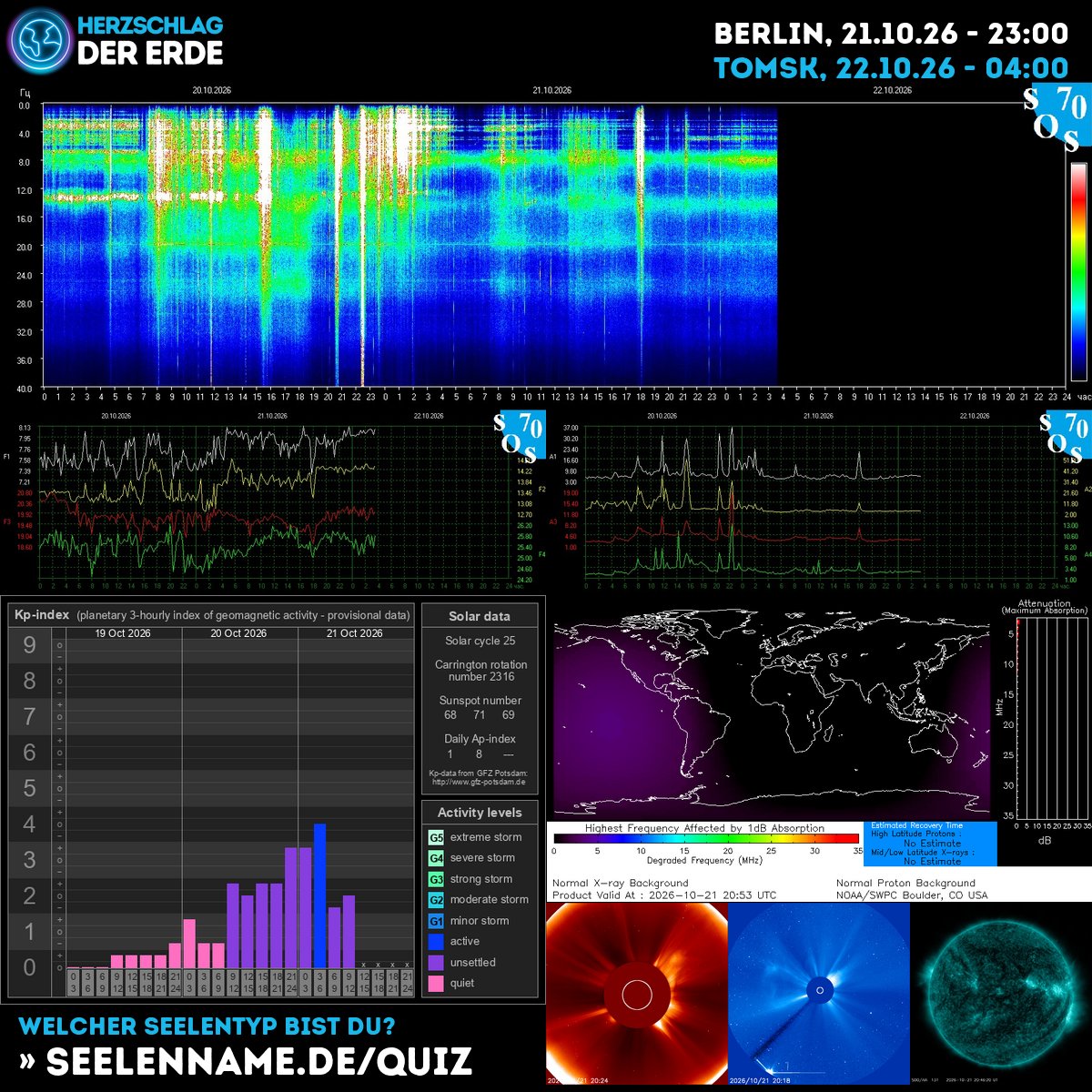Open the red LASCO coronagraph image
1092x1092 pixels.
coord(636,993)
